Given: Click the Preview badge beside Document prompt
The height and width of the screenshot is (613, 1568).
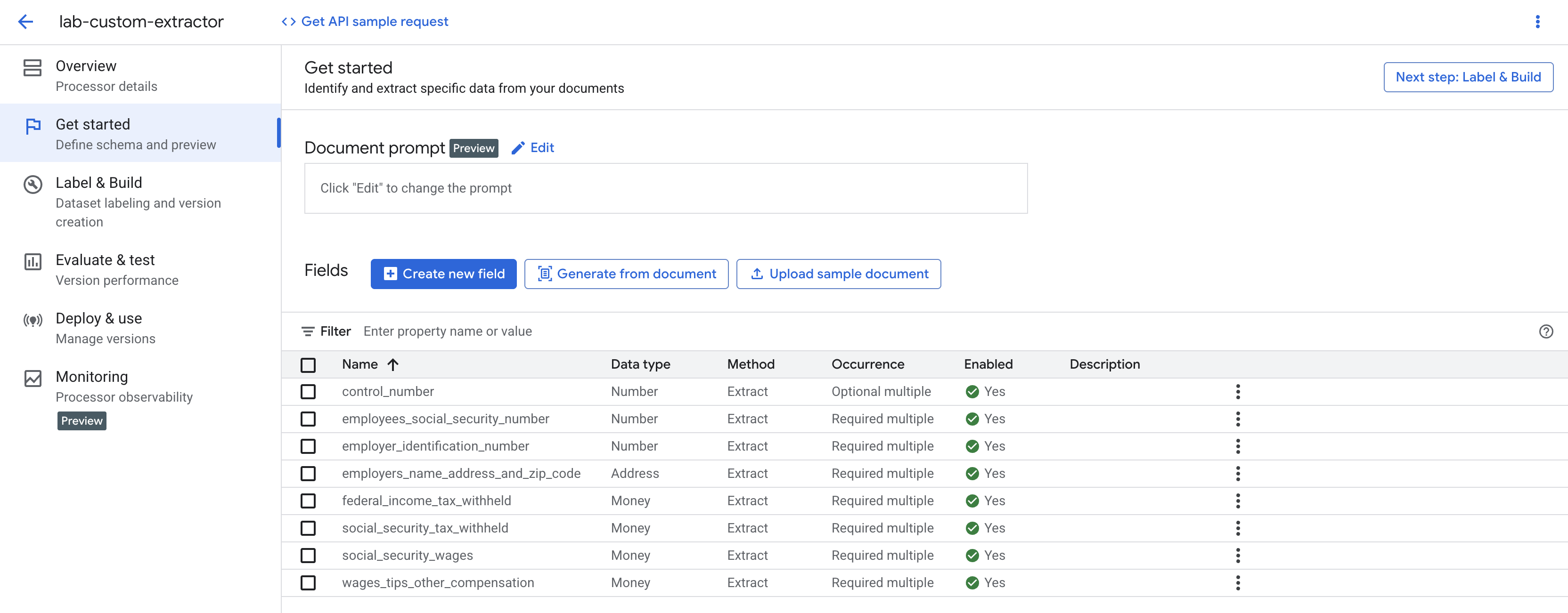Looking at the screenshot, I should click(x=474, y=148).
